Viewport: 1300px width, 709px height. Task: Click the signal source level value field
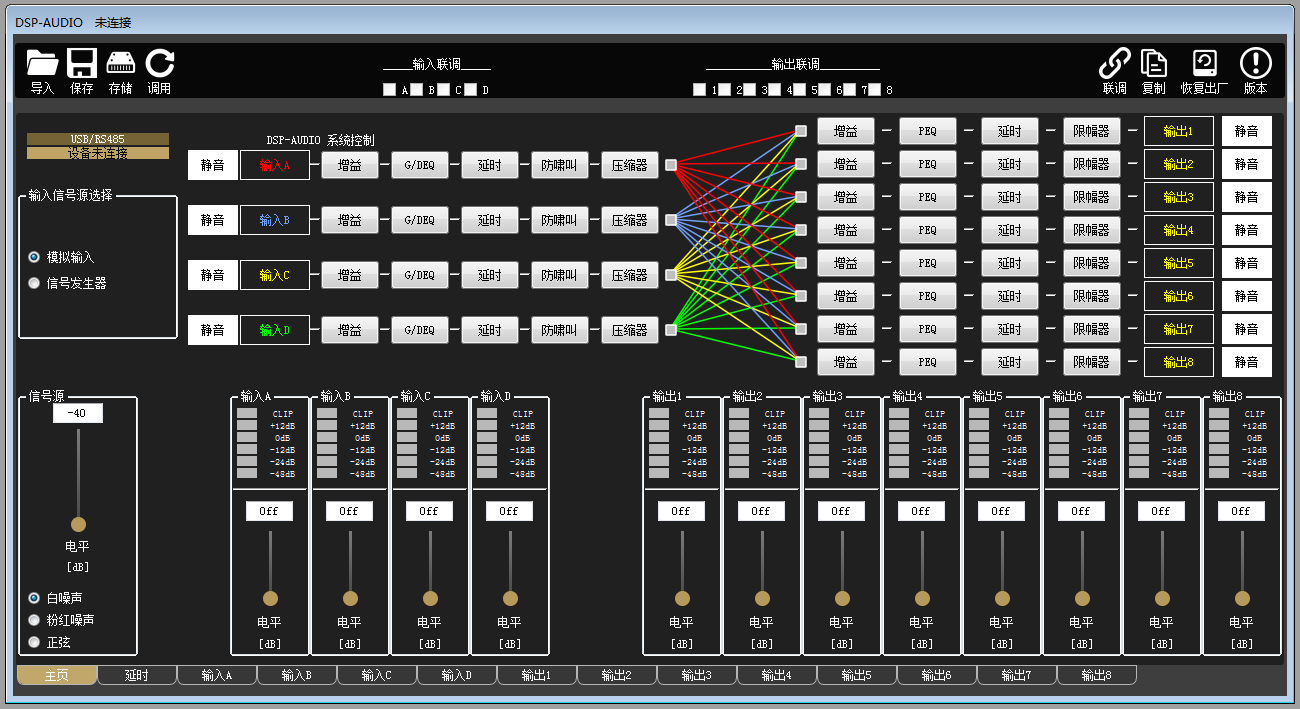click(x=78, y=414)
